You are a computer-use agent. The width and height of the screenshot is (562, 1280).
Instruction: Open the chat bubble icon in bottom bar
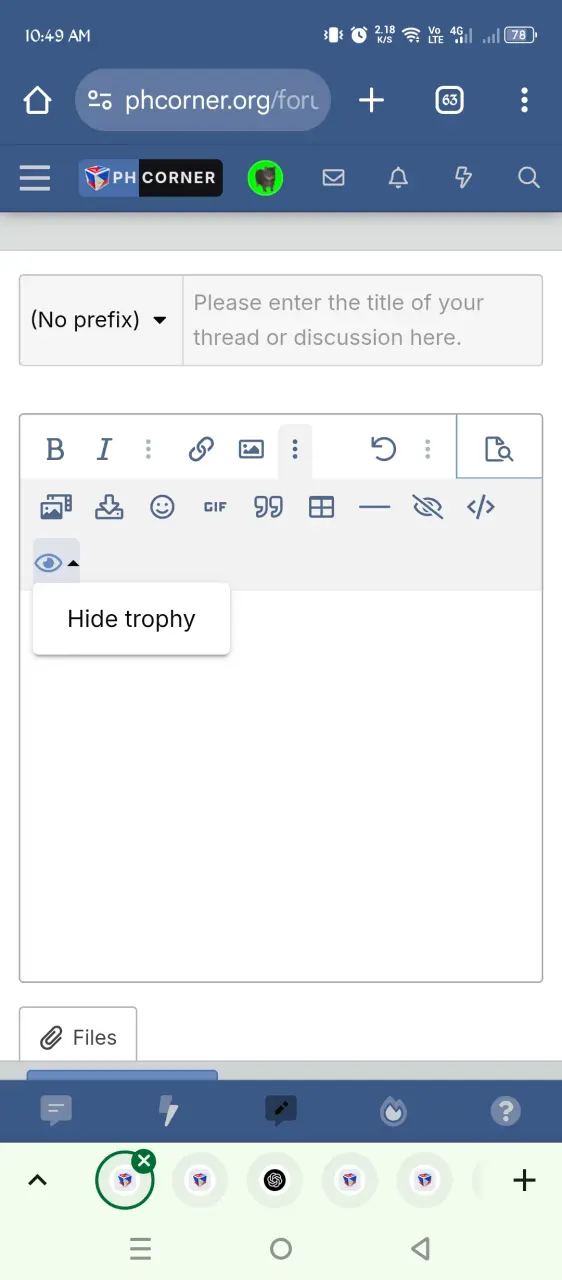(x=56, y=1111)
